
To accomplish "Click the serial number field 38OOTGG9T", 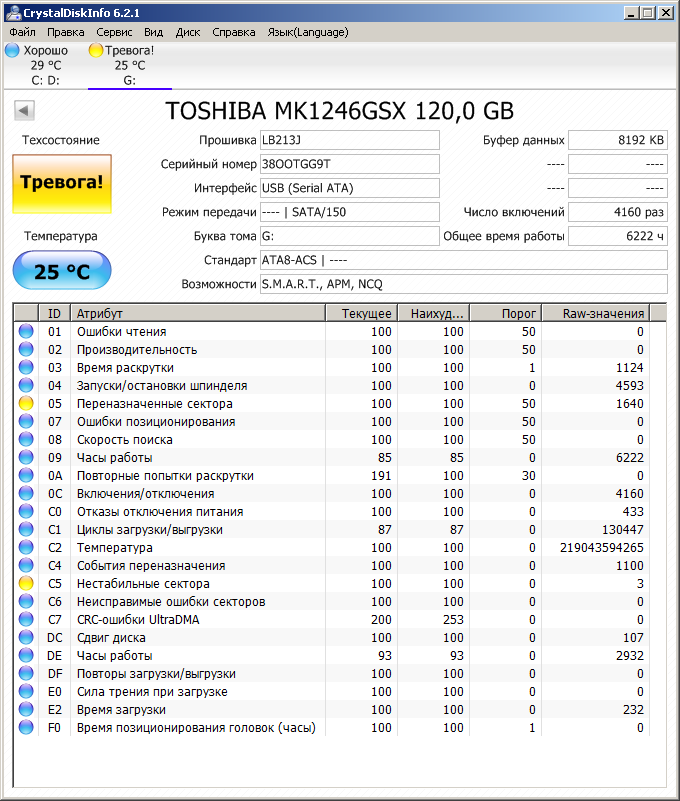I will point(349,164).
